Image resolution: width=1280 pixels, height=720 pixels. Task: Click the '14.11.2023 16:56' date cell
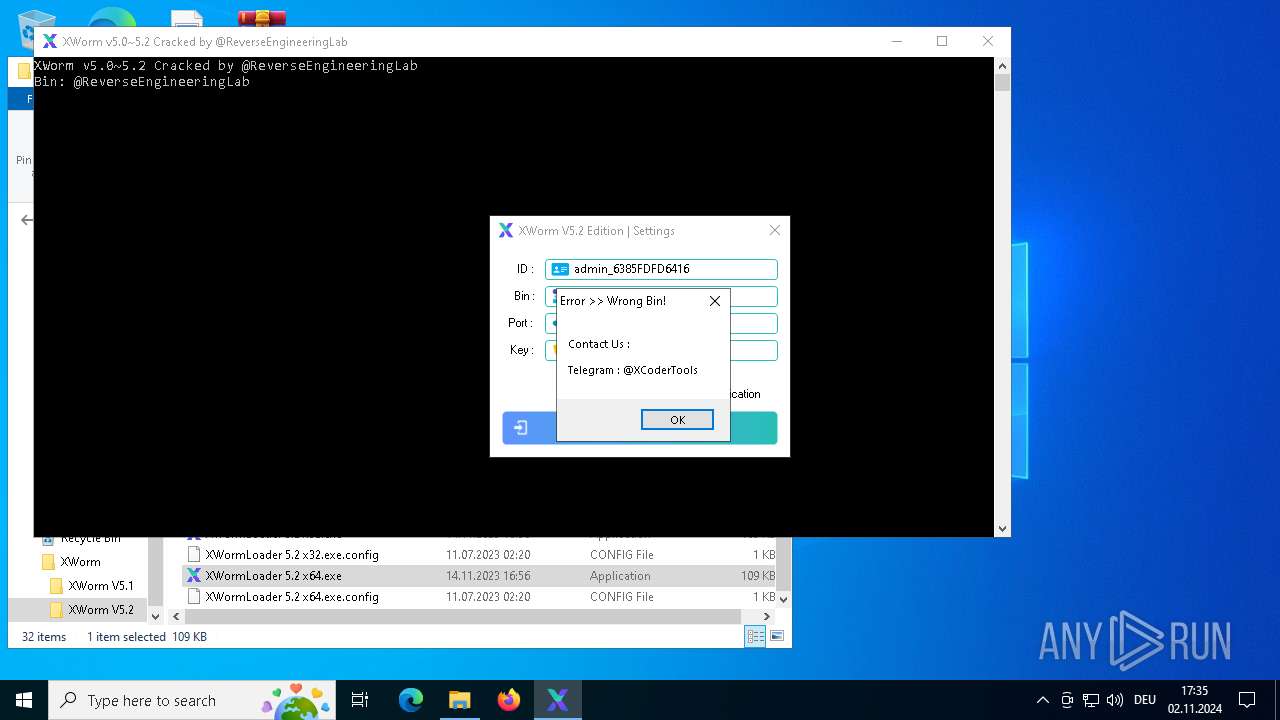pyautogui.click(x=488, y=576)
